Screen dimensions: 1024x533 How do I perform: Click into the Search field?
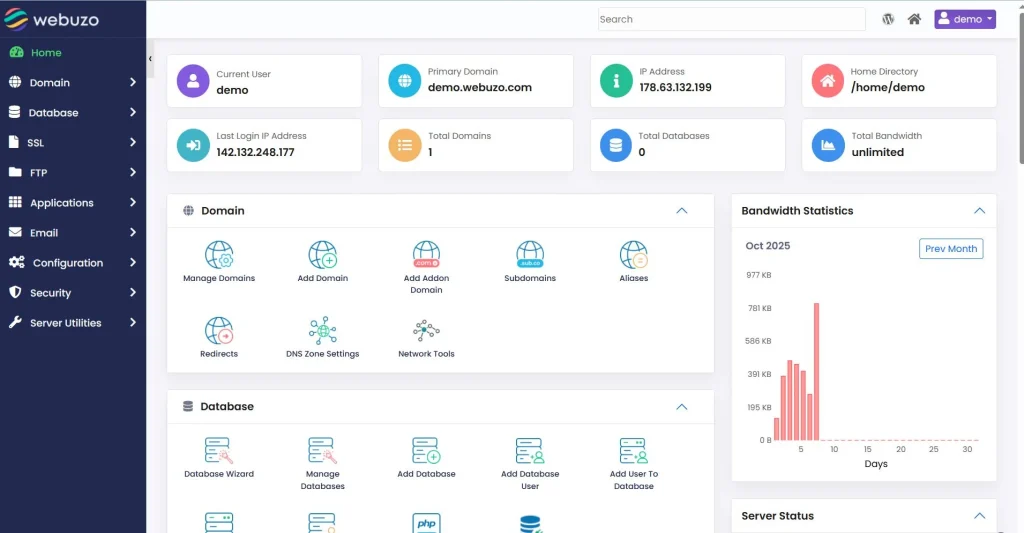click(730, 19)
